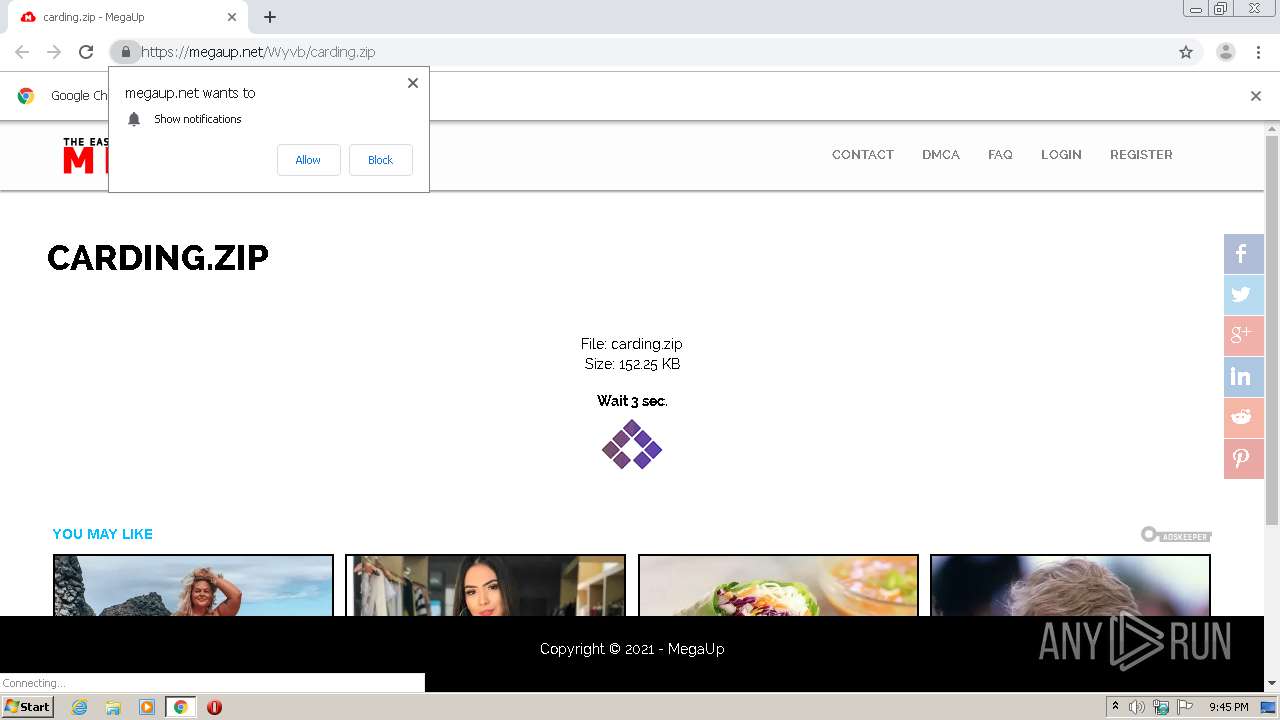Click the 'Size: 152.25 KB' text

632,364
